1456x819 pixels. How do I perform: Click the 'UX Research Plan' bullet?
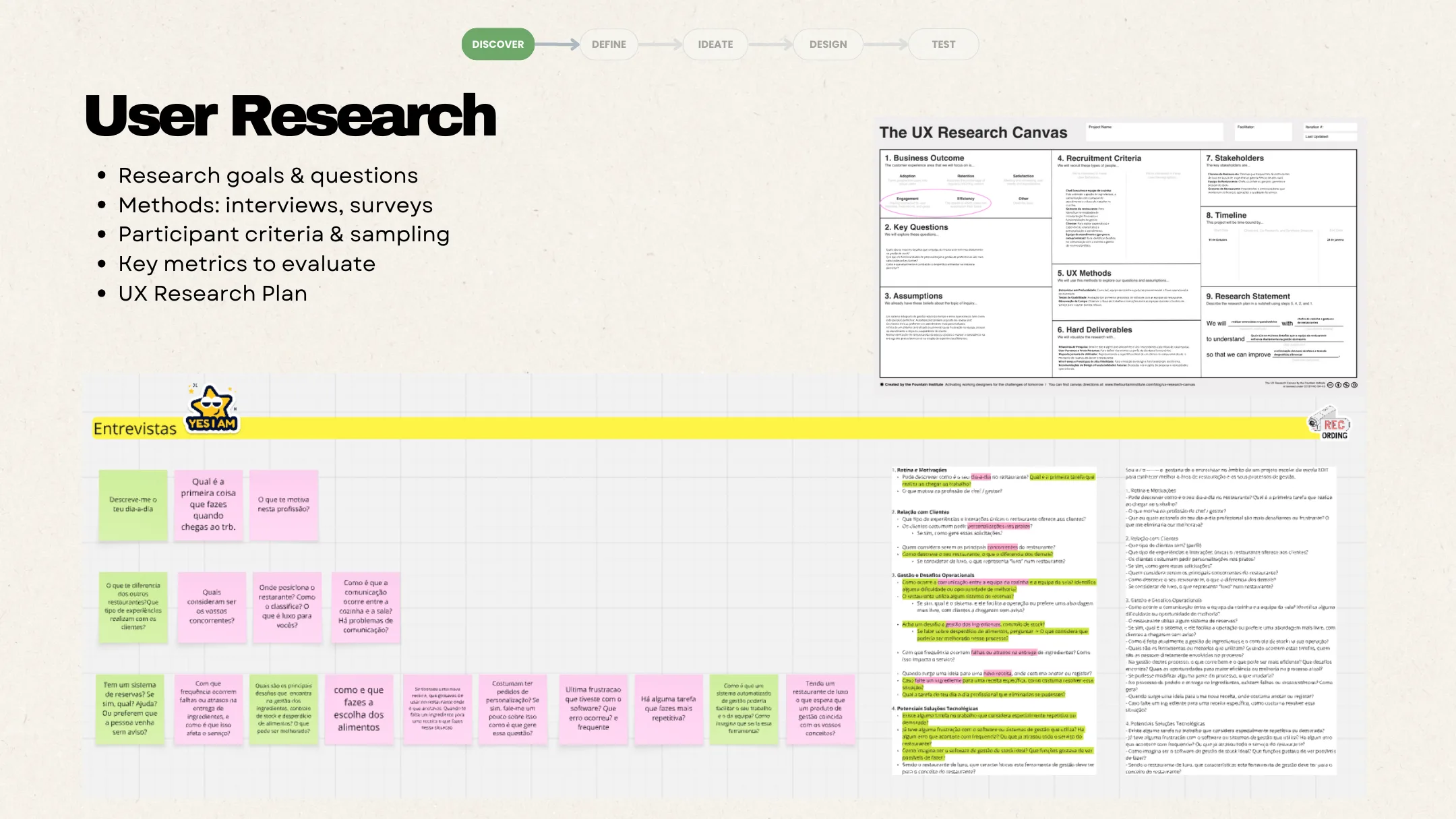(x=213, y=293)
